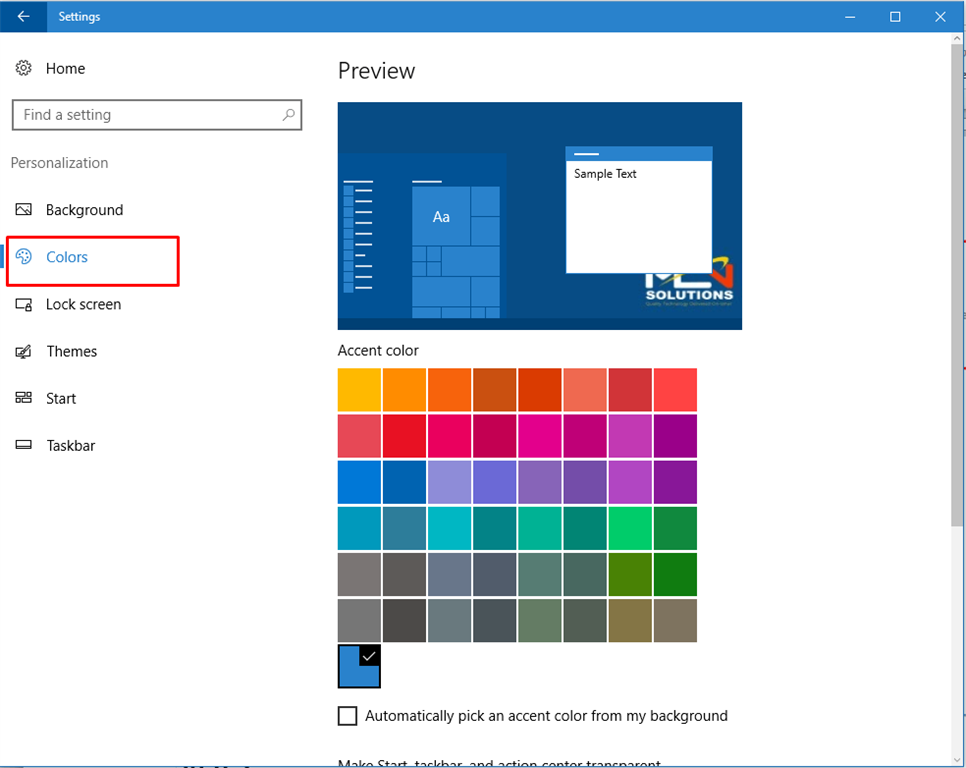Choose the light lavender swatch in third row
966x768 pixels.
[449, 482]
